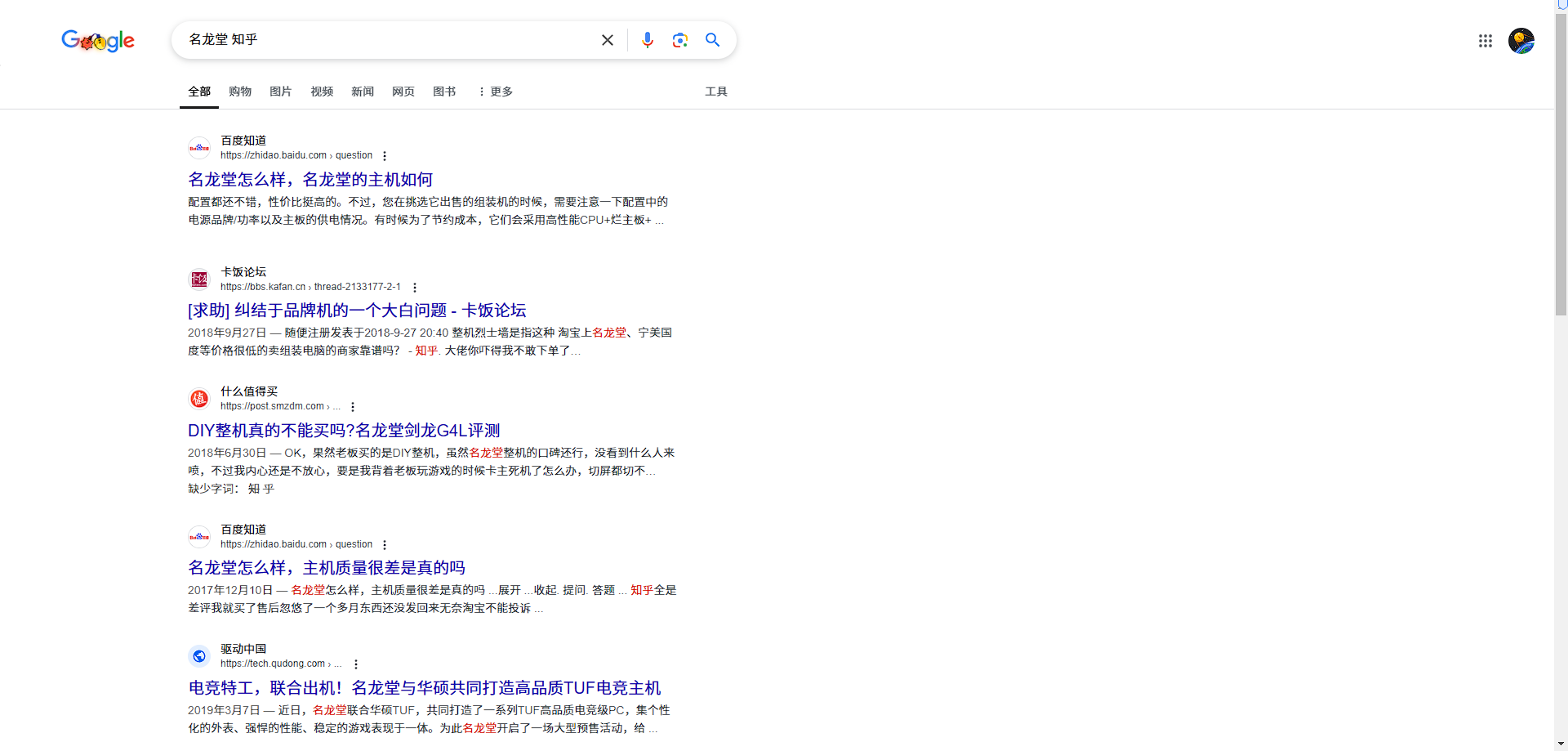The height and width of the screenshot is (751, 1568).
Task: Switch to the 图片 tab
Action: click(x=281, y=92)
